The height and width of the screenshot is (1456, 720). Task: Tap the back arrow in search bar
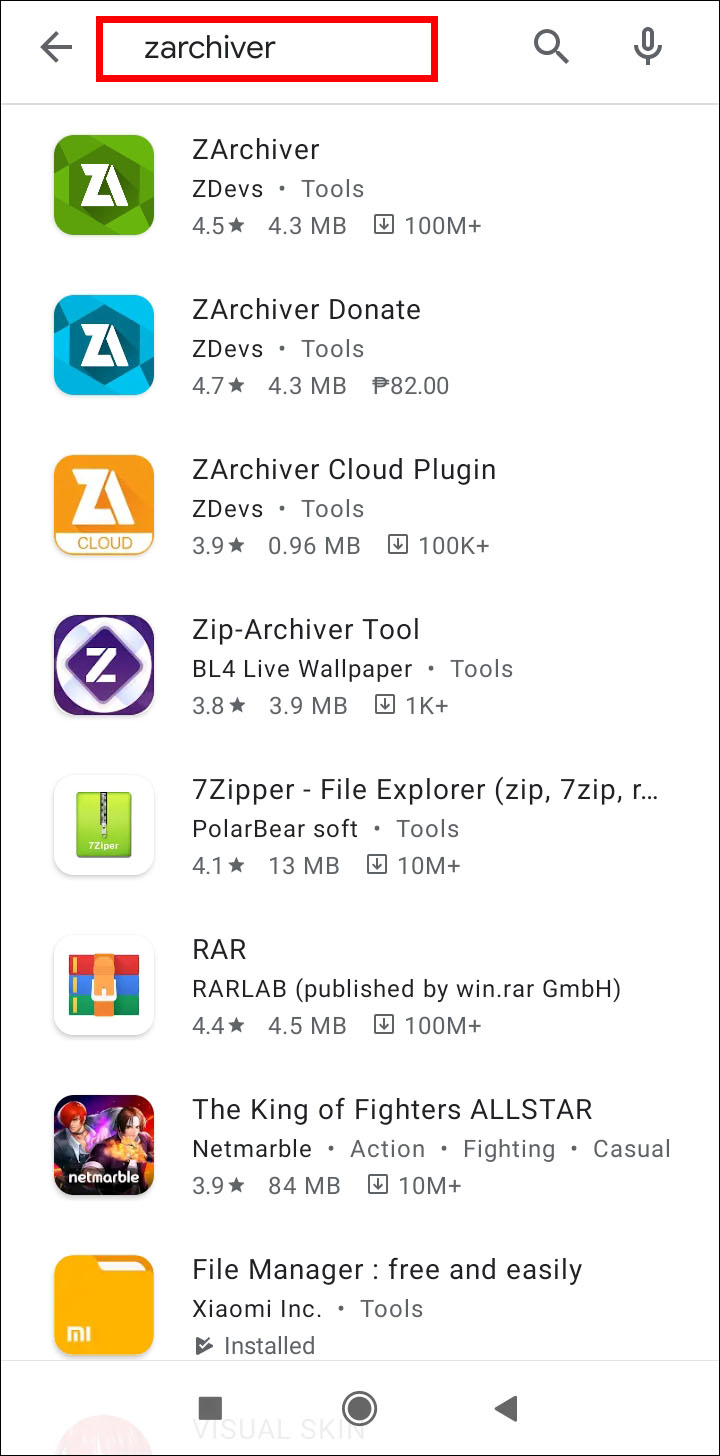pyautogui.click(x=57, y=47)
